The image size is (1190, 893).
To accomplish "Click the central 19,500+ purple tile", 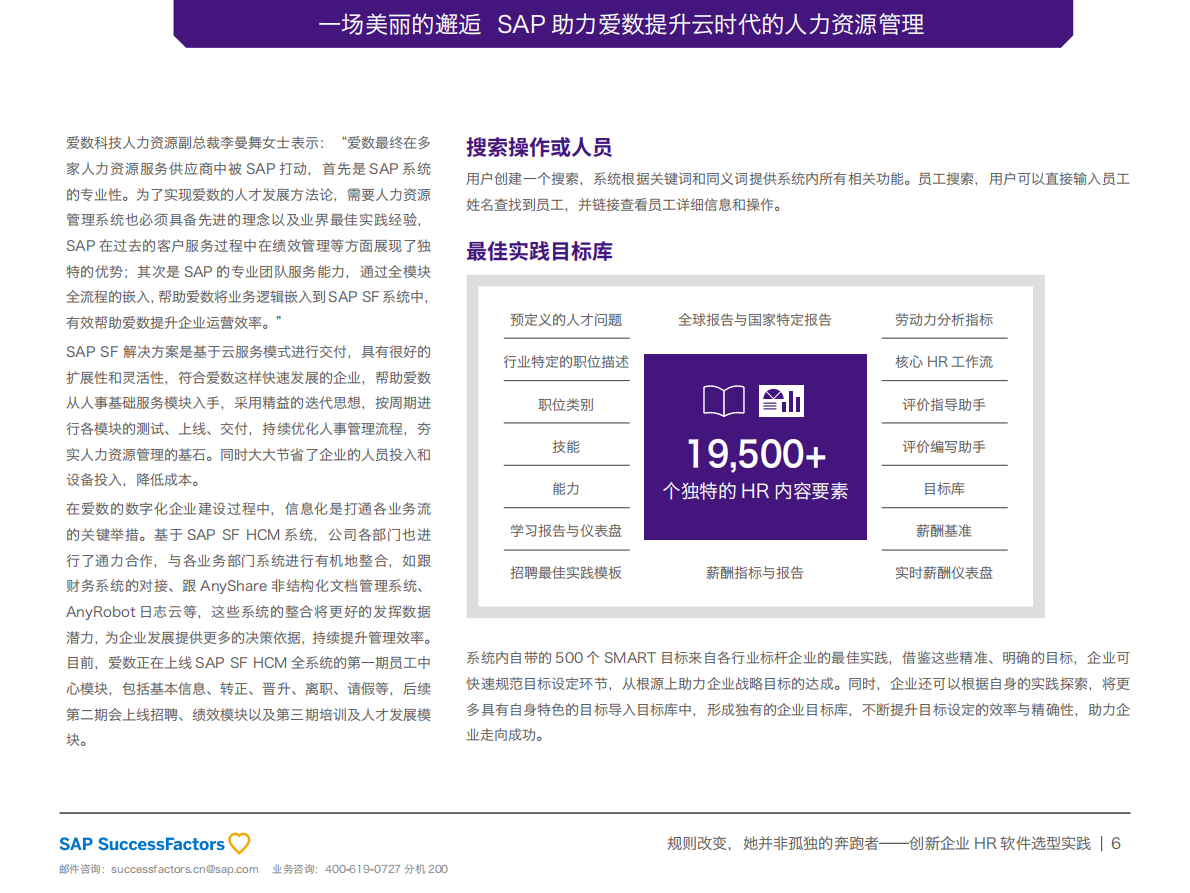I will [755, 445].
